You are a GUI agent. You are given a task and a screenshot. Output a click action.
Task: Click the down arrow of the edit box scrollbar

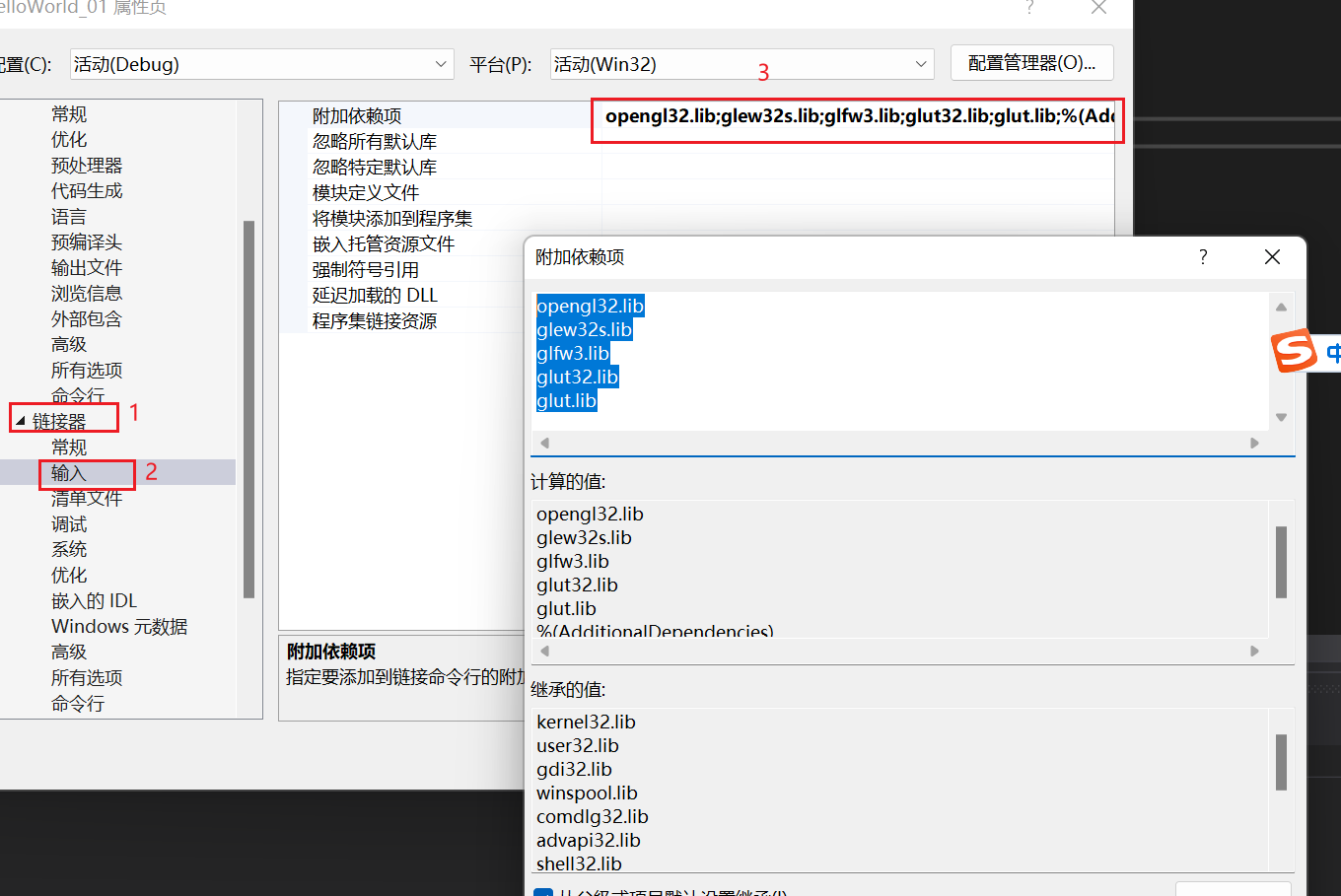(1281, 417)
